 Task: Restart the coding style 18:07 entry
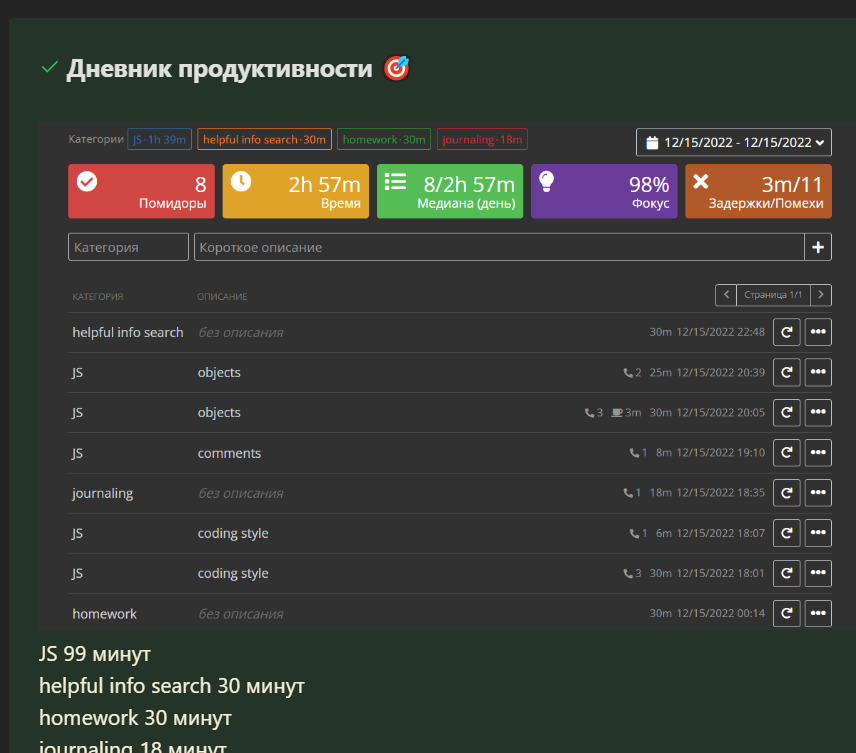pos(786,533)
